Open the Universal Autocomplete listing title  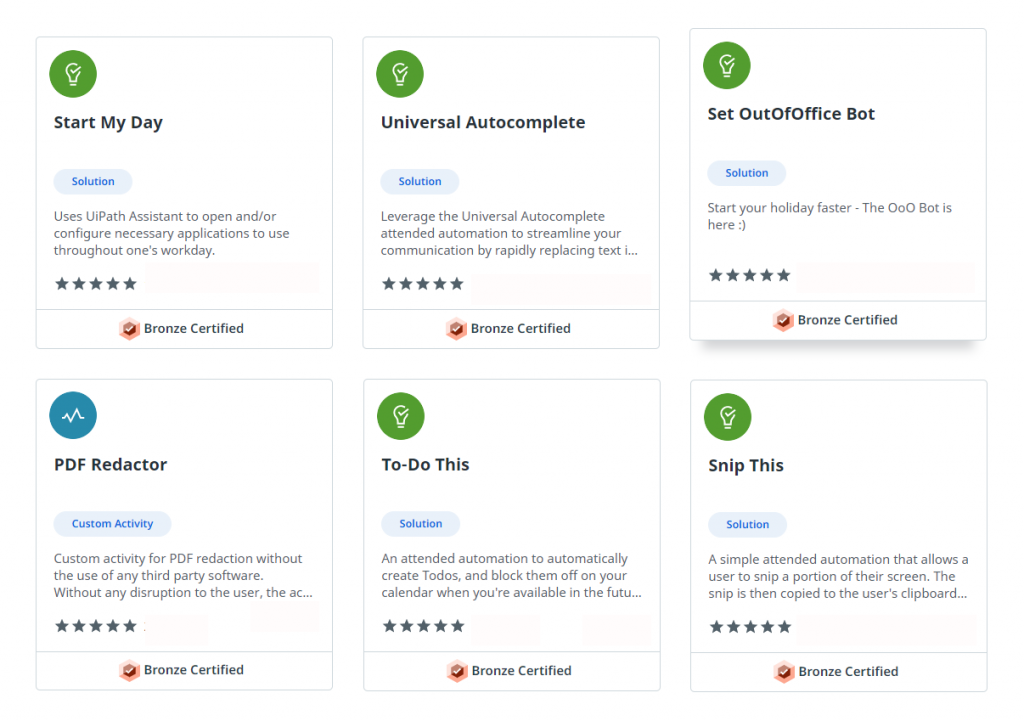483,122
